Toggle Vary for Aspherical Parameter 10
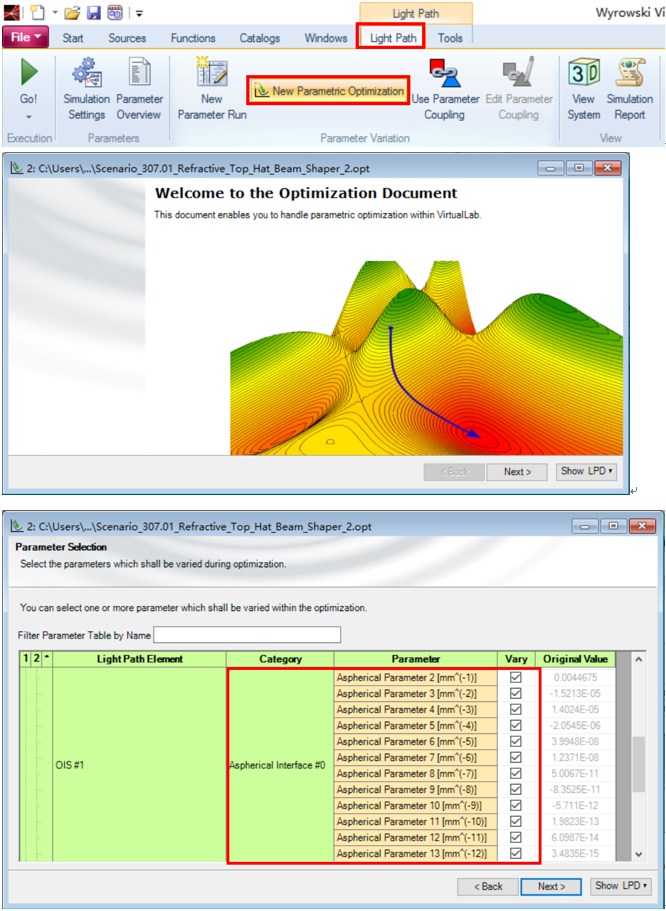Image resolution: width=666 pixels, height=911 pixels. point(515,805)
